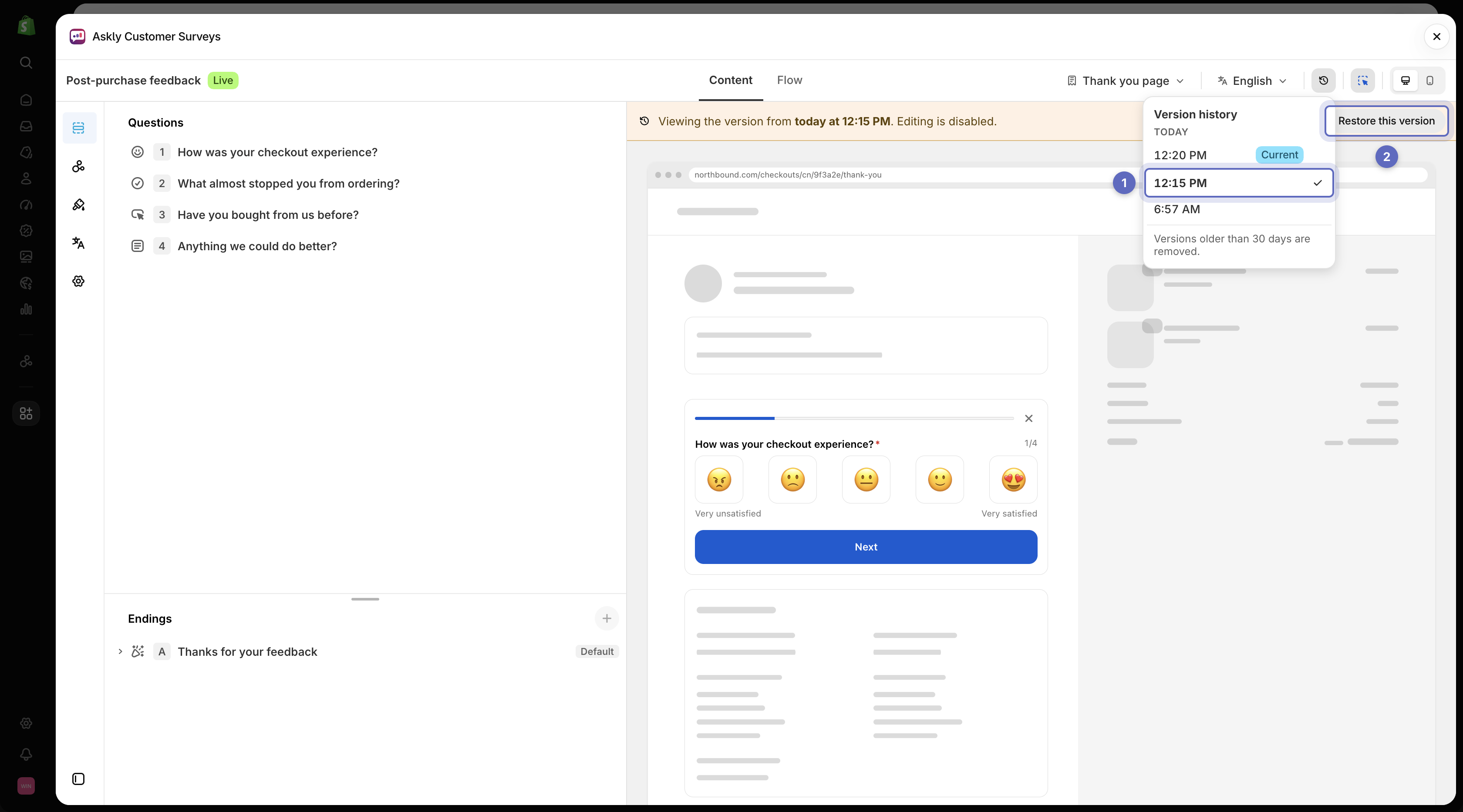Image resolution: width=1463 pixels, height=812 pixels.
Task: Choose the slightly frowning face rating
Action: coord(792,480)
